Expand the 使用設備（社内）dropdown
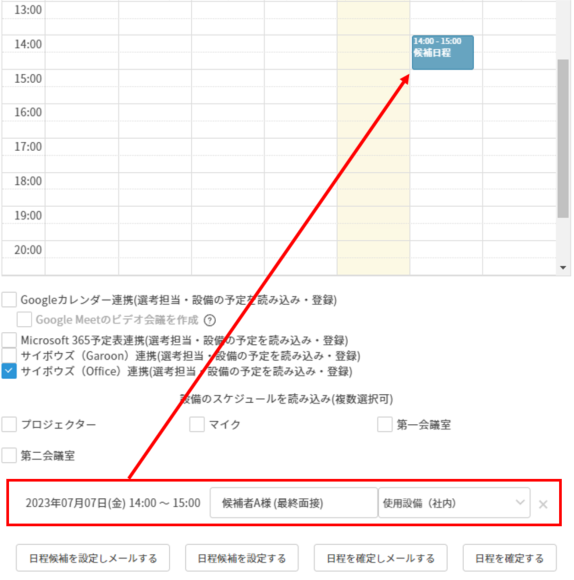The width and height of the screenshot is (574, 580). pos(454,503)
